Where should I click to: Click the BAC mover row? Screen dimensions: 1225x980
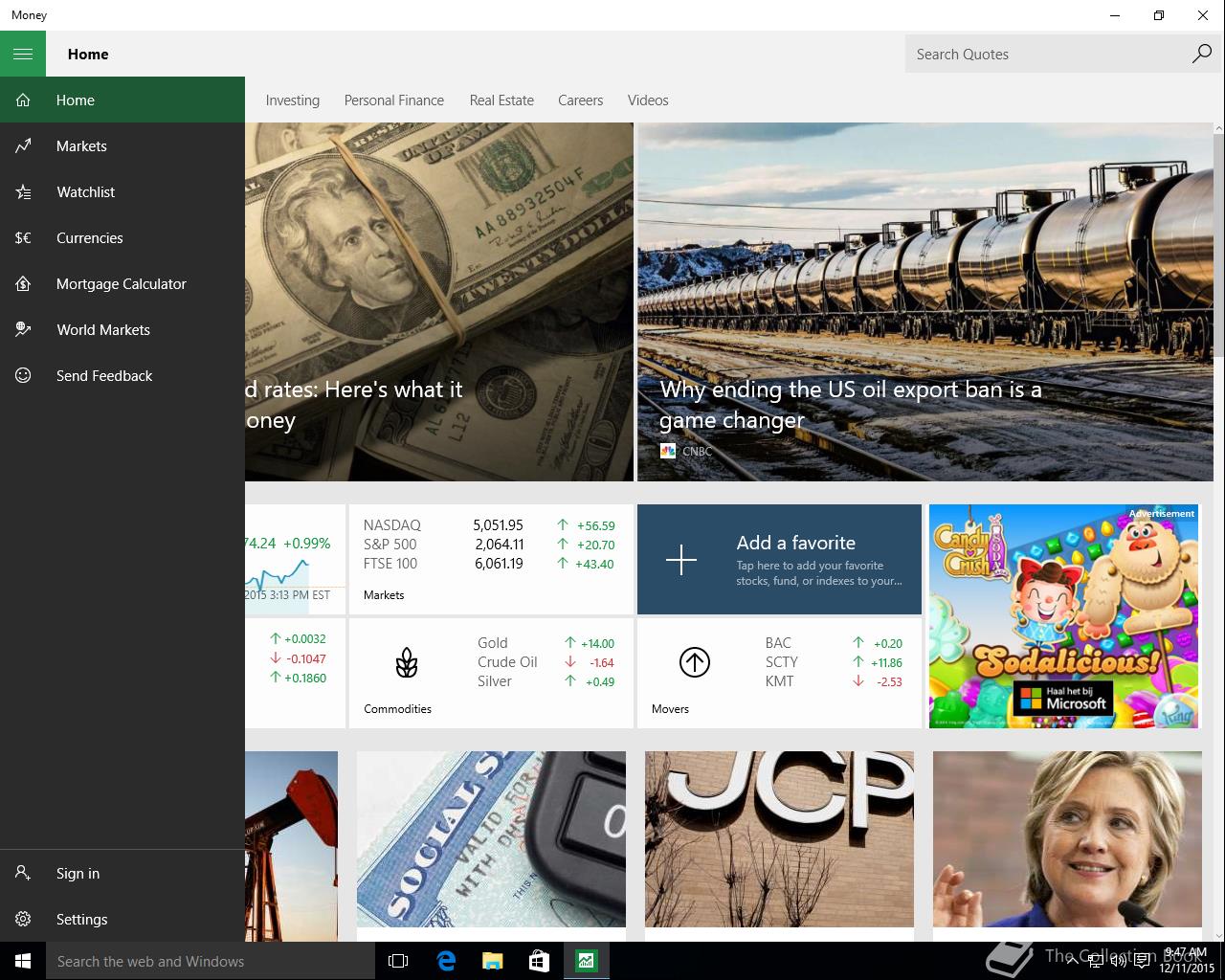tap(834, 642)
